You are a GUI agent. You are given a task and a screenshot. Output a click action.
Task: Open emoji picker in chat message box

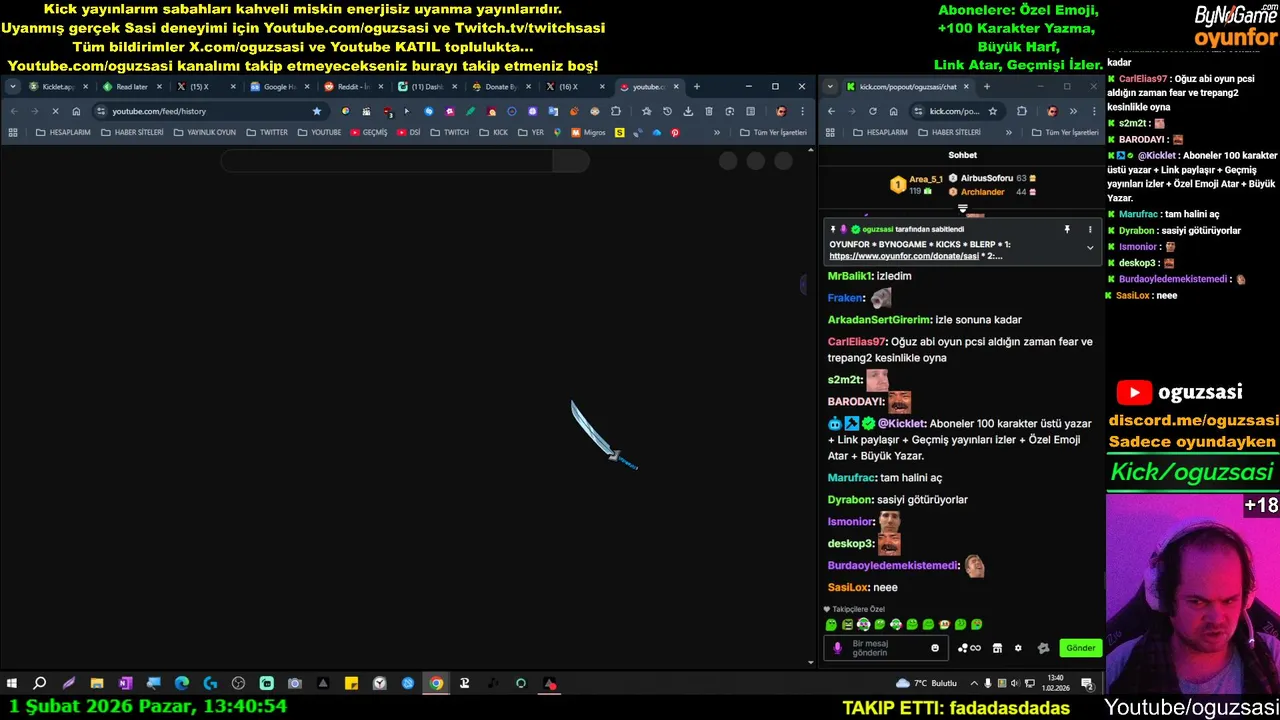tap(935, 648)
